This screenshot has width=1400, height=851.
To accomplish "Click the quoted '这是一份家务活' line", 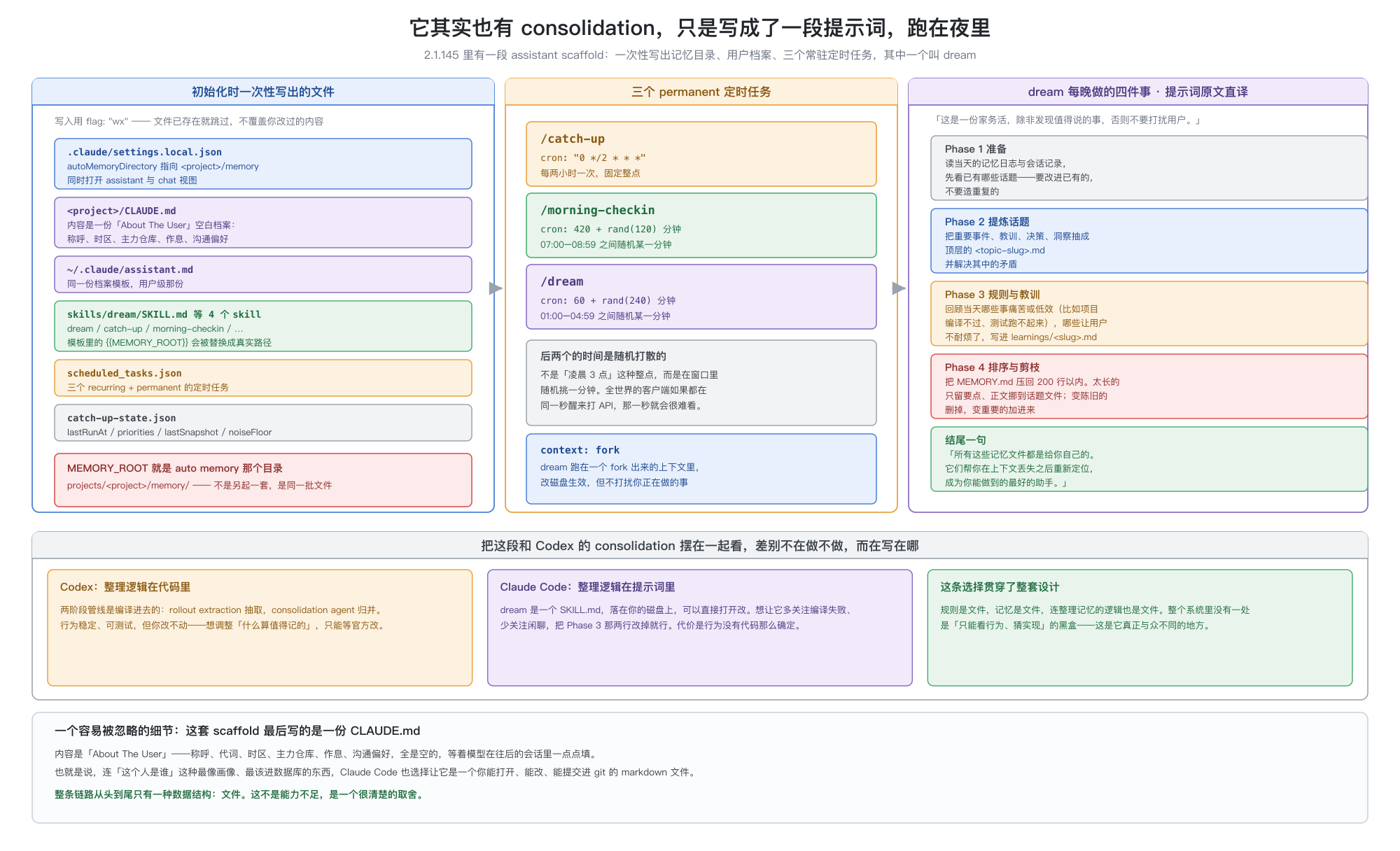I will pyautogui.click(x=1068, y=120).
